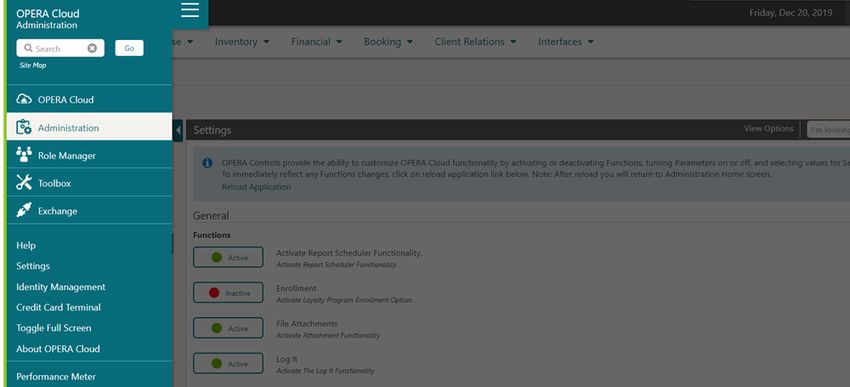Open Role Manager from the side menu
This screenshot has width=850, height=387.
pyautogui.click(x=89, y=155)
